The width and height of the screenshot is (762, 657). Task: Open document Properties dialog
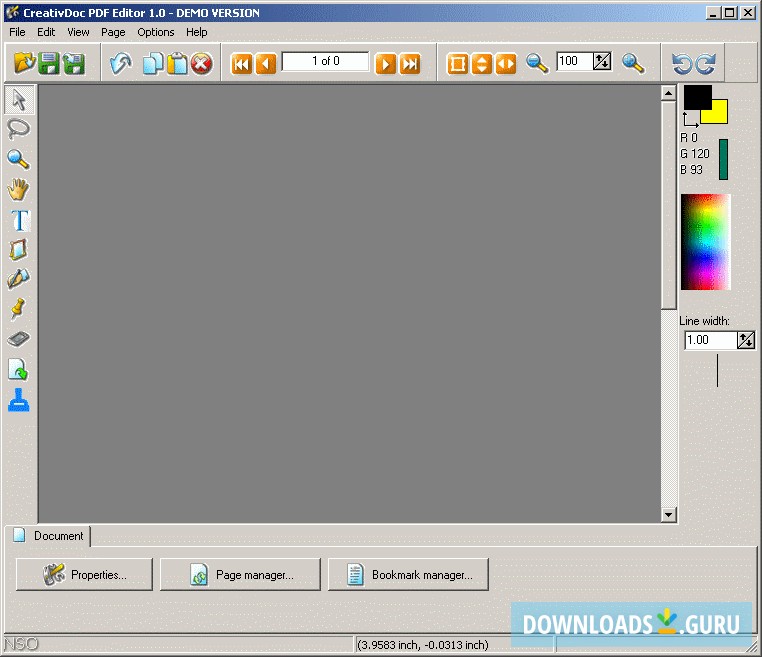(84, 575)
